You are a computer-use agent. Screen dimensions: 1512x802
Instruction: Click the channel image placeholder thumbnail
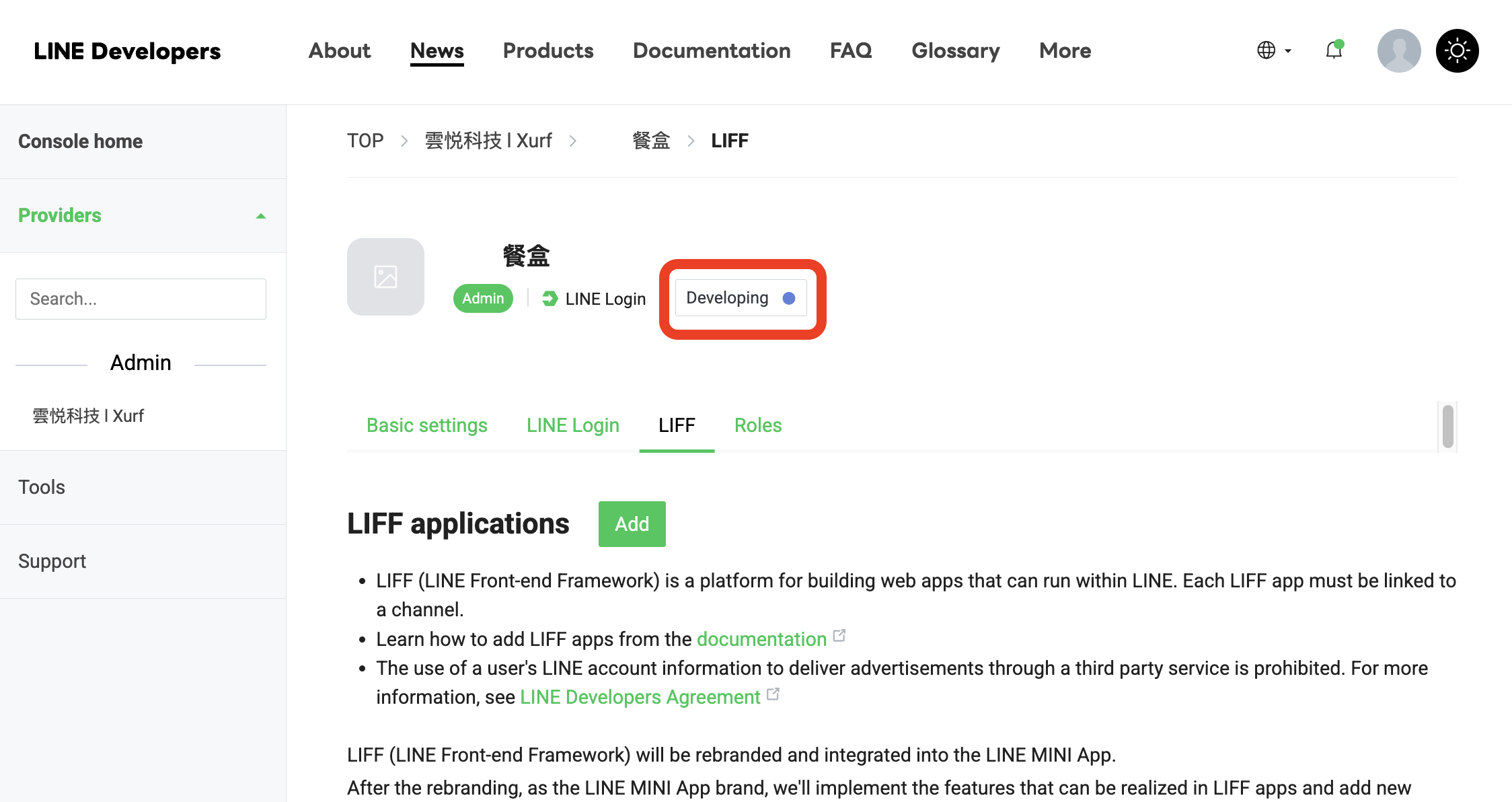[385, 277]
